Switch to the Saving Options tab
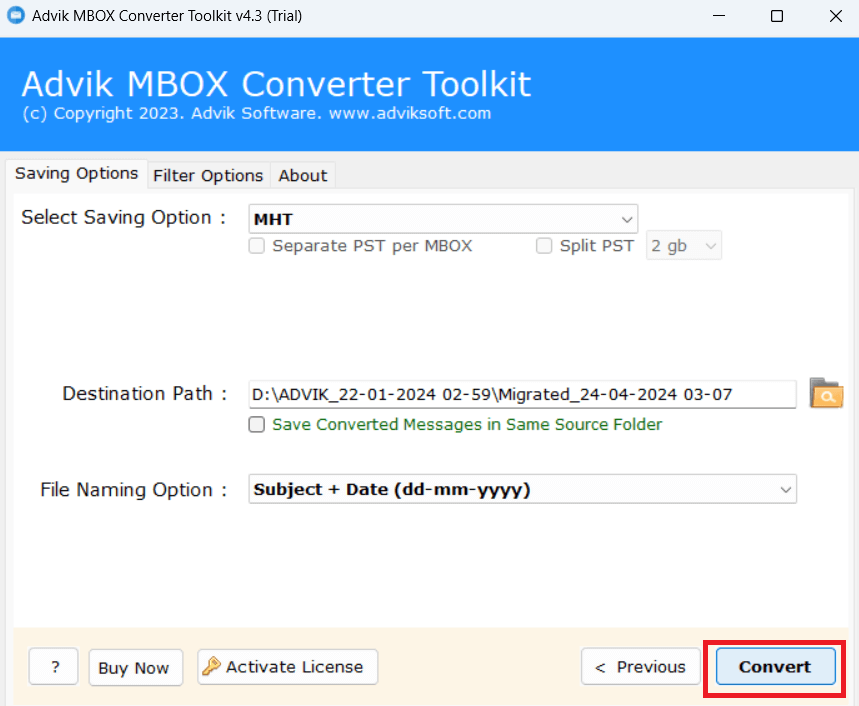Viewport: 859px width, 706px height. click(76, 174)
